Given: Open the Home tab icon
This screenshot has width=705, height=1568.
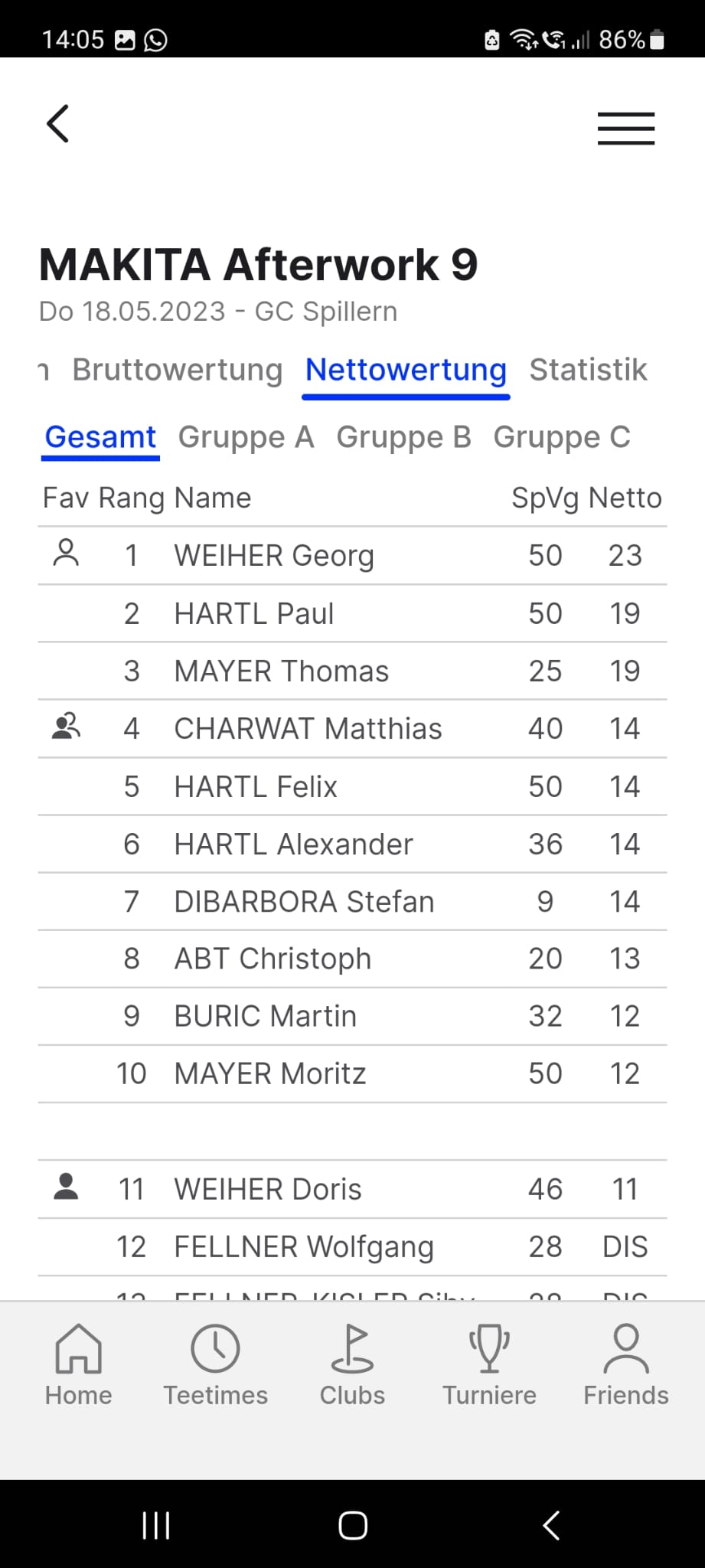Looking at the screenshot, I should [x=78, y=1349].
